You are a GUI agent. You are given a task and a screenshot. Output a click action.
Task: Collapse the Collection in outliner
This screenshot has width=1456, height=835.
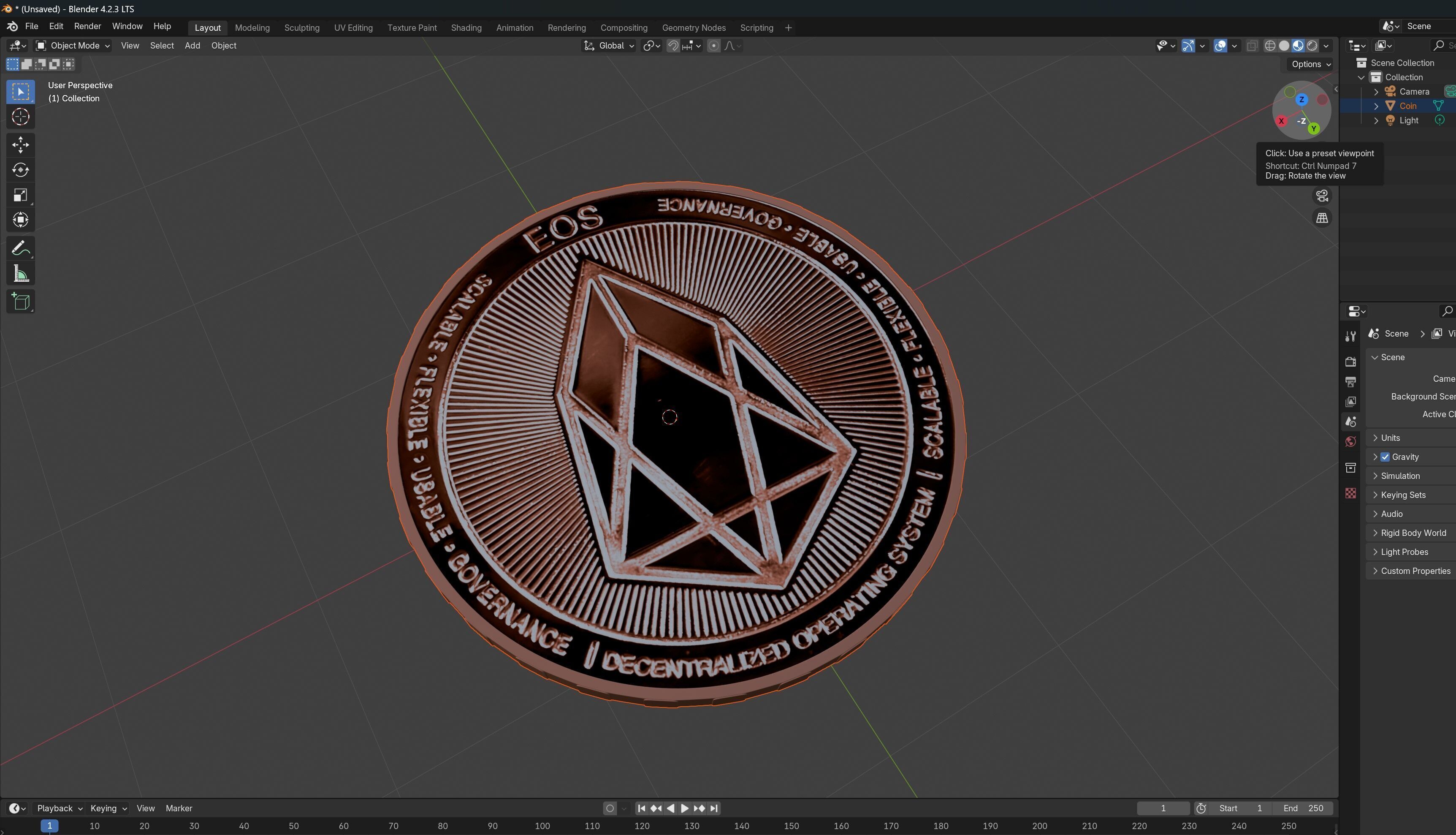click(x=1361, y=77)
